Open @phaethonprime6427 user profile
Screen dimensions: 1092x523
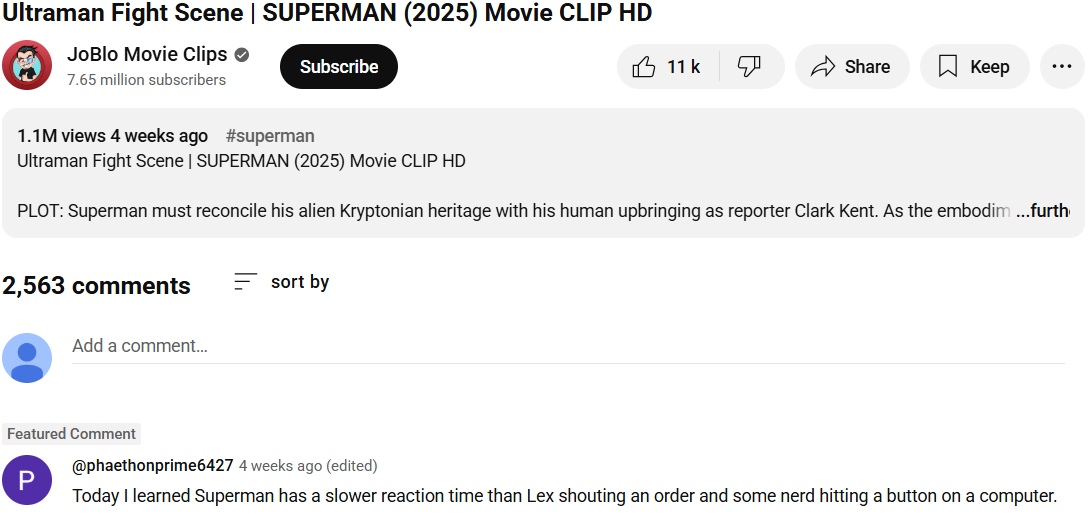(153, 465)
